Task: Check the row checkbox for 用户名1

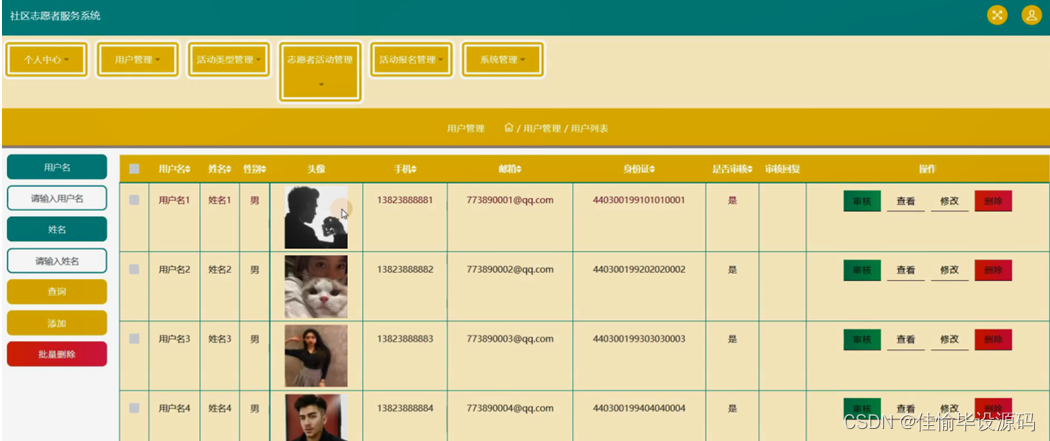Action: 134,199
